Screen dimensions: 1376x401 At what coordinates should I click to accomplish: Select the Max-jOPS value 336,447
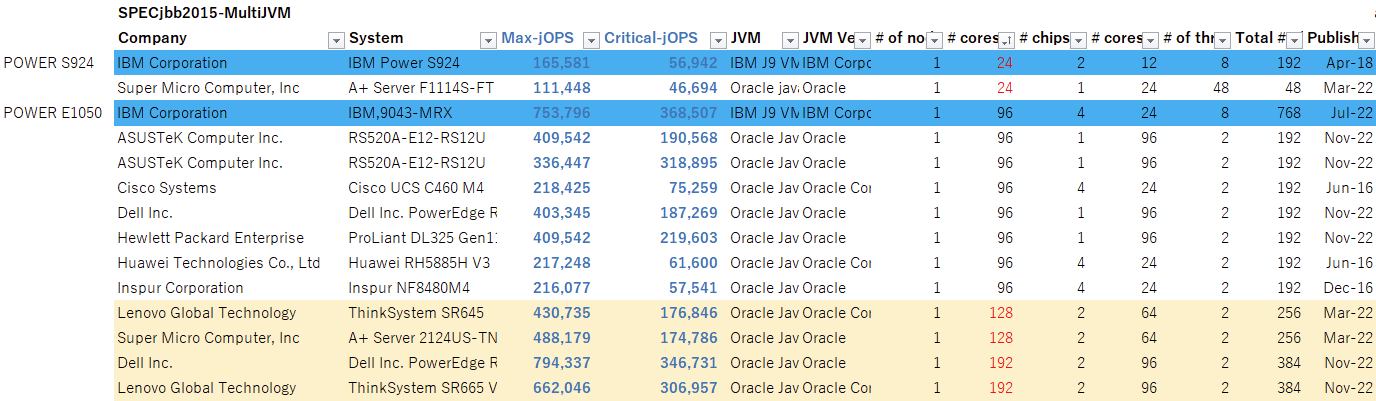pyautogui.click(x=561, y=163)
